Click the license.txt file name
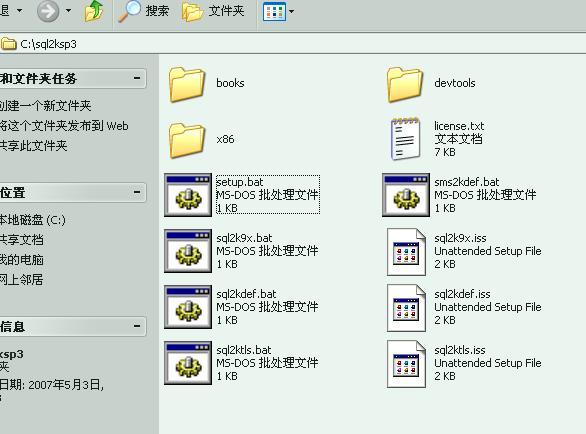 (x=459, y=126)
